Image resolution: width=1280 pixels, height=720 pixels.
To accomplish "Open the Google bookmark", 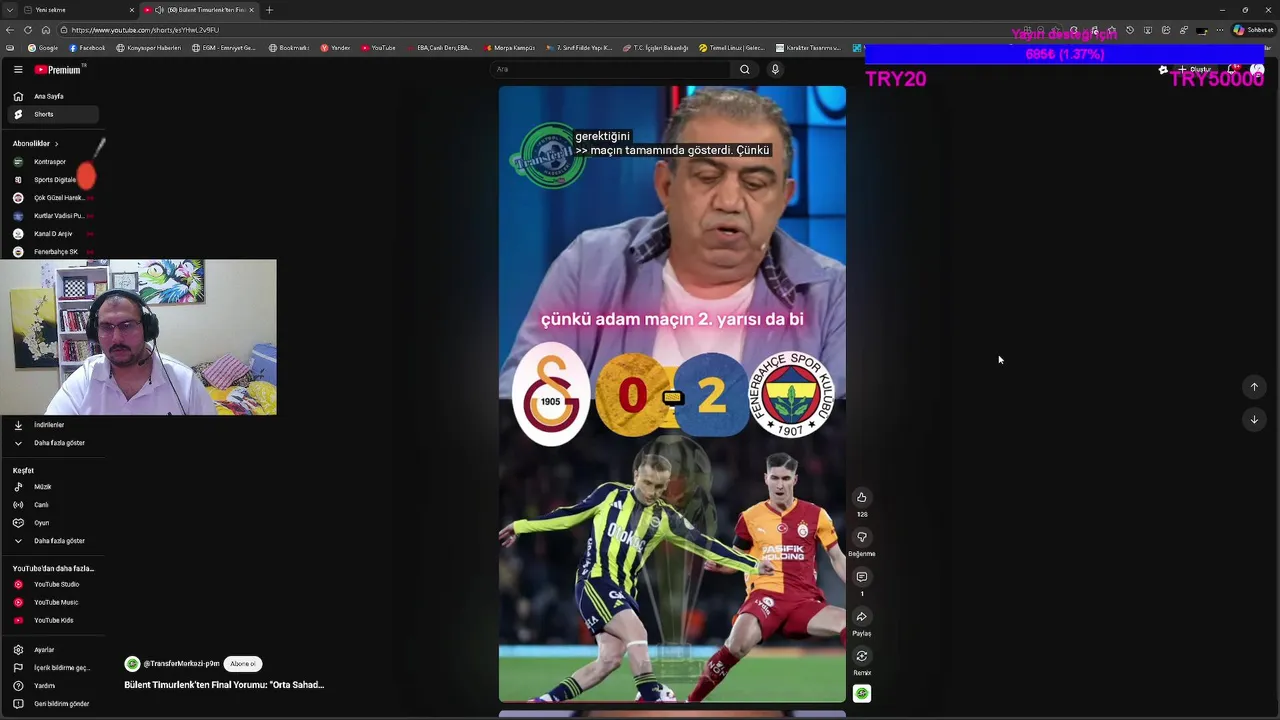I will click(x=43, y=48).
